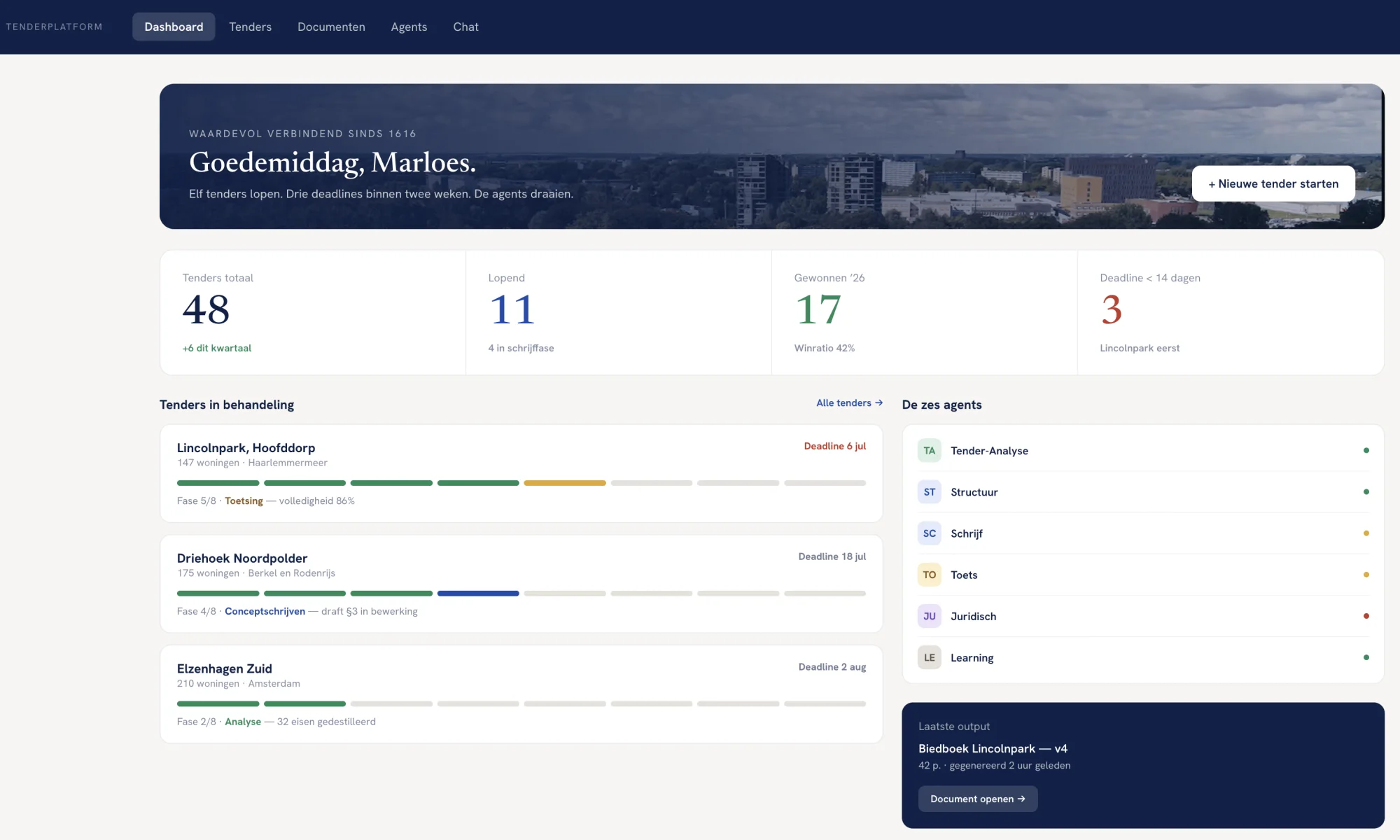Click the blue phase 4 segment of Driehoek Noordpolder
1400x840 pixels.
(478, 594)
